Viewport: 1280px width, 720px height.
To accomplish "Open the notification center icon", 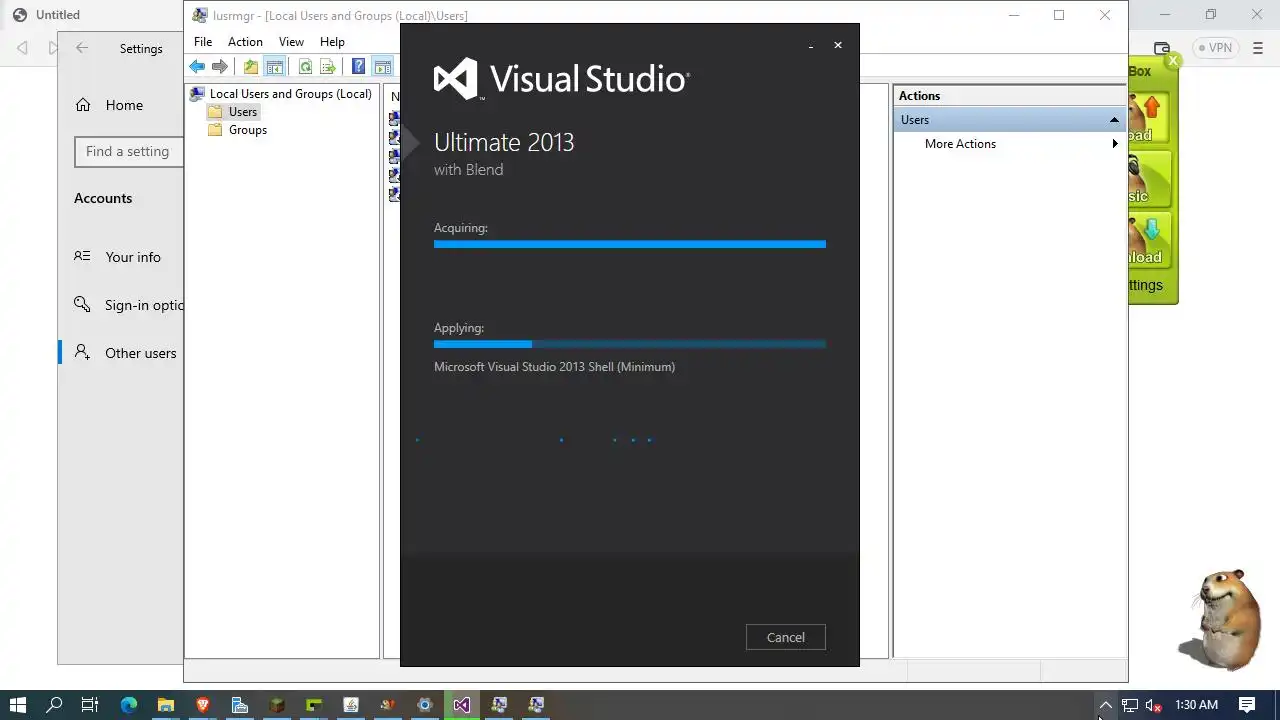I will point(1247,705).
